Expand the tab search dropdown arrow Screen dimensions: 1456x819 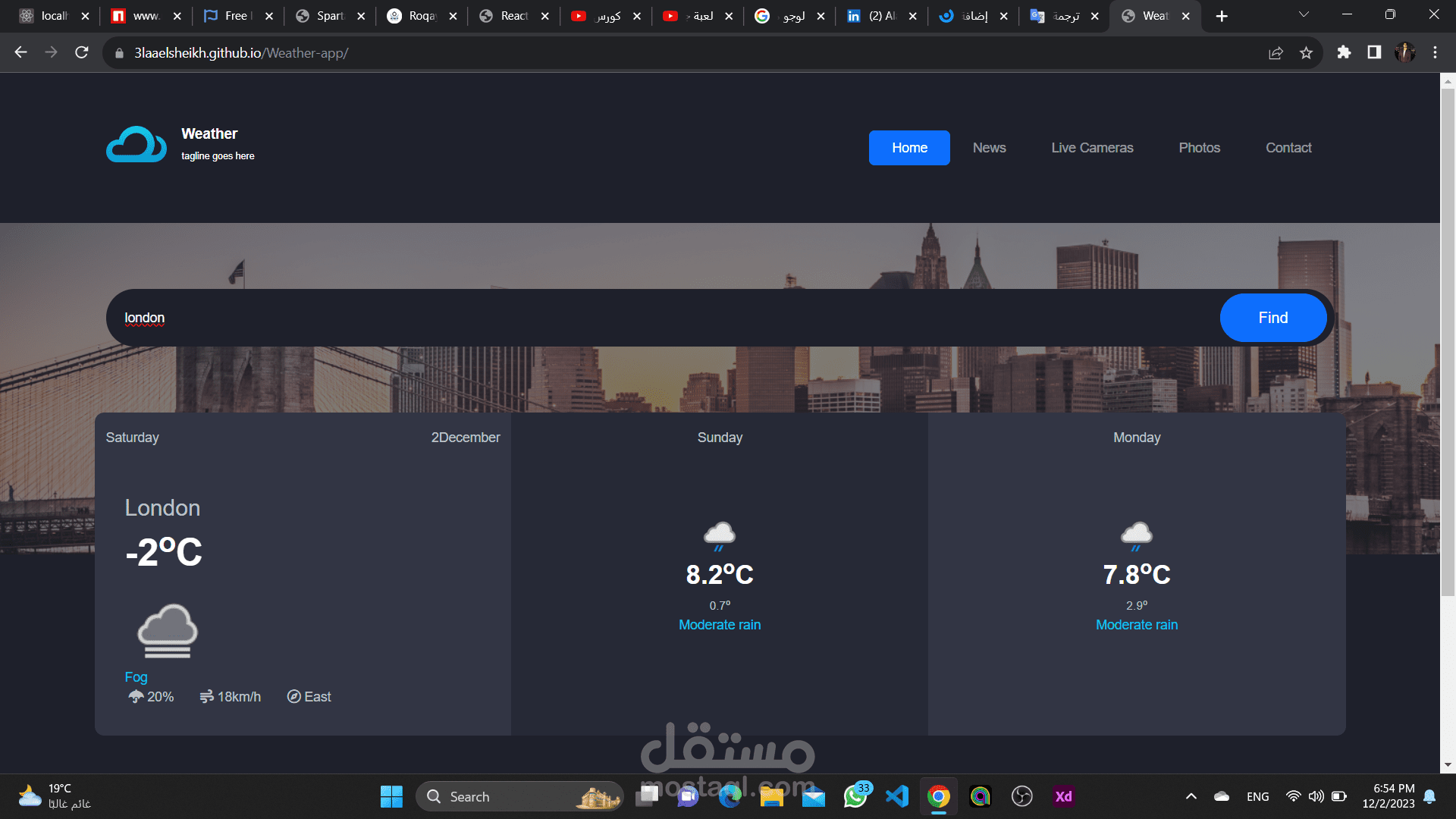tap(1304, 15)
